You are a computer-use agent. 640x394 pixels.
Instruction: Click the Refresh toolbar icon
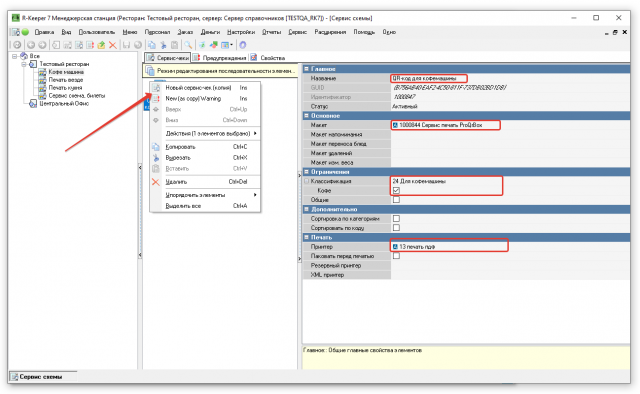[x=17, y=45]
